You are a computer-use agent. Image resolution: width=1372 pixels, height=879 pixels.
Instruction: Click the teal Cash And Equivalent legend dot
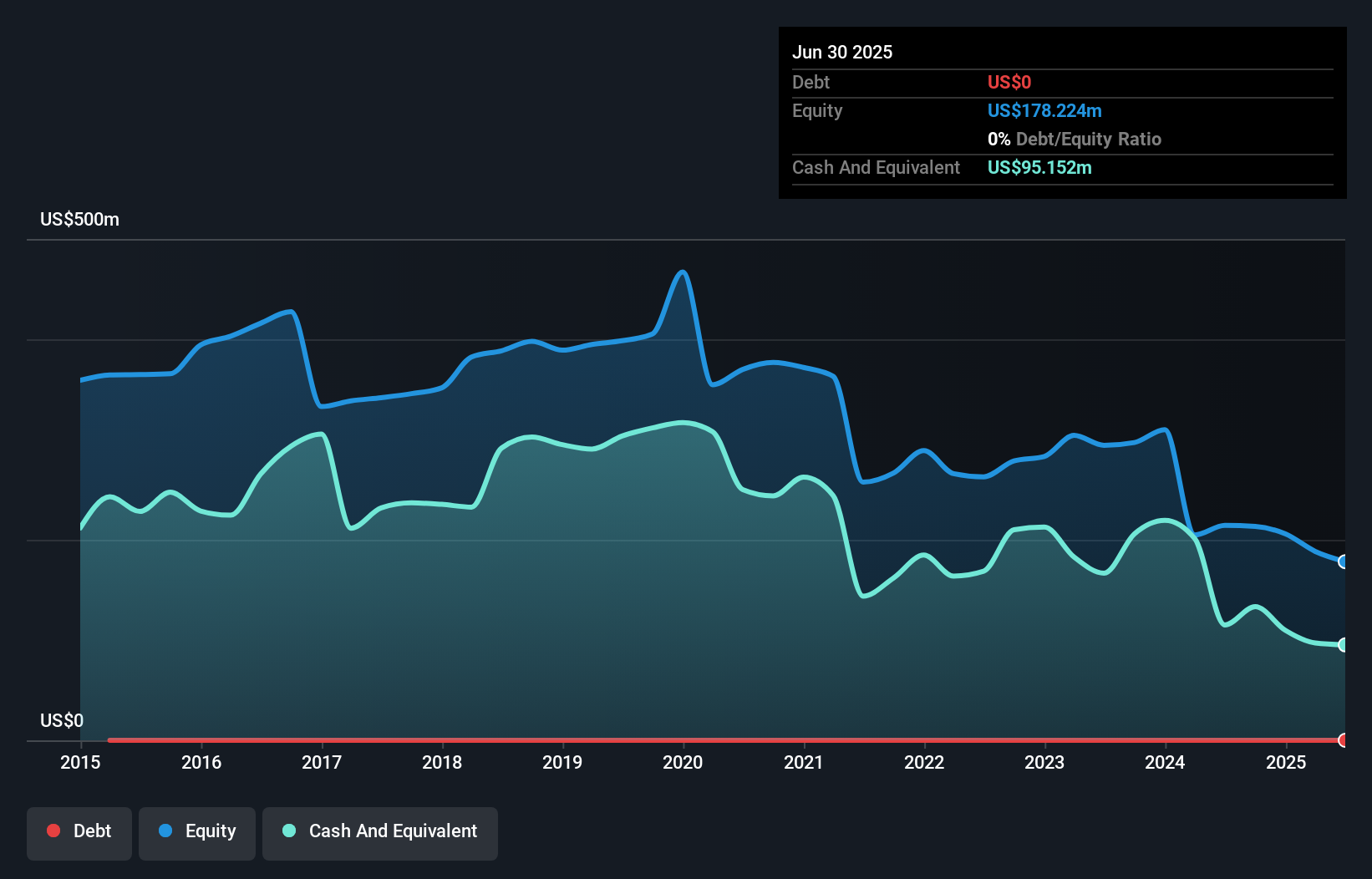coord(288,831)
